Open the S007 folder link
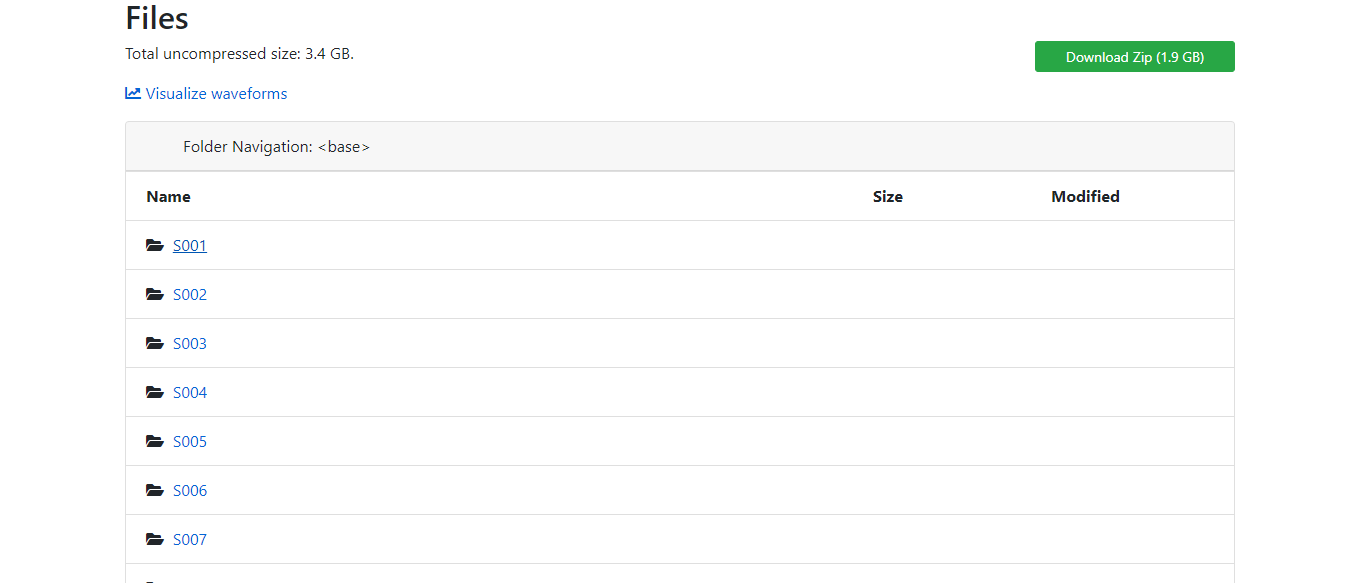This screenshot has width=1345, height=583. tap(190, 539)
